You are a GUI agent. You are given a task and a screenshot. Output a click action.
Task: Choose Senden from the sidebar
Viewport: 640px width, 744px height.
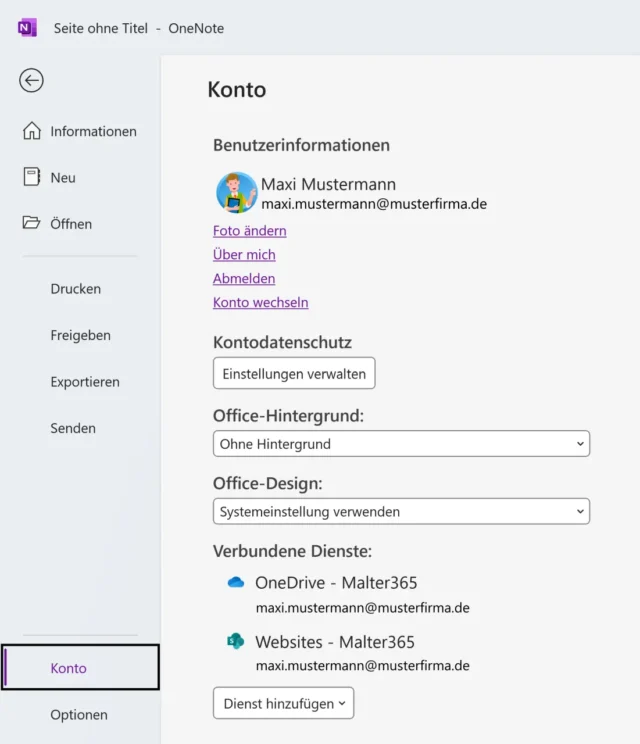click(73, 428)
